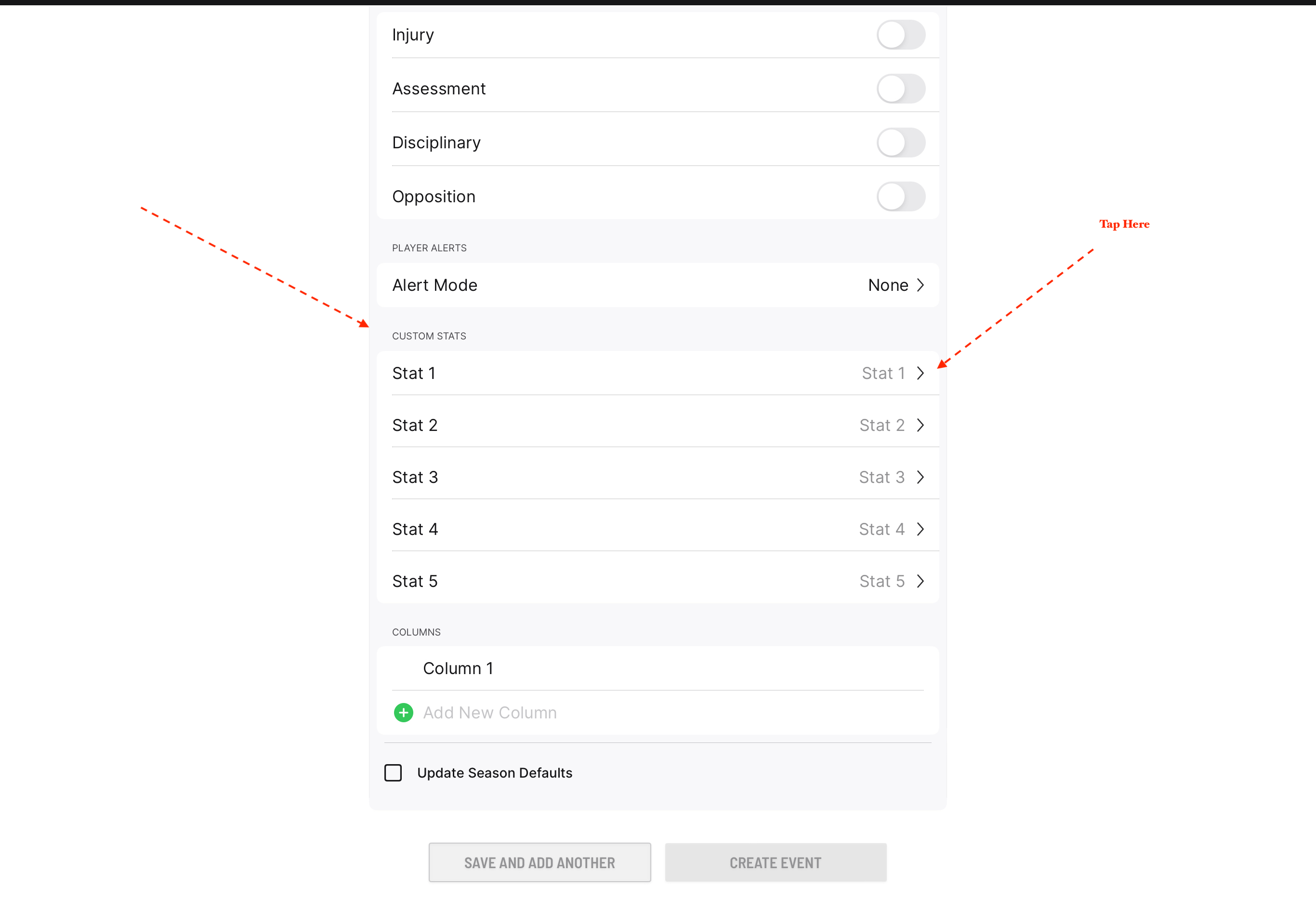Tap the grey Stat 3 value text

click(882, 477)
